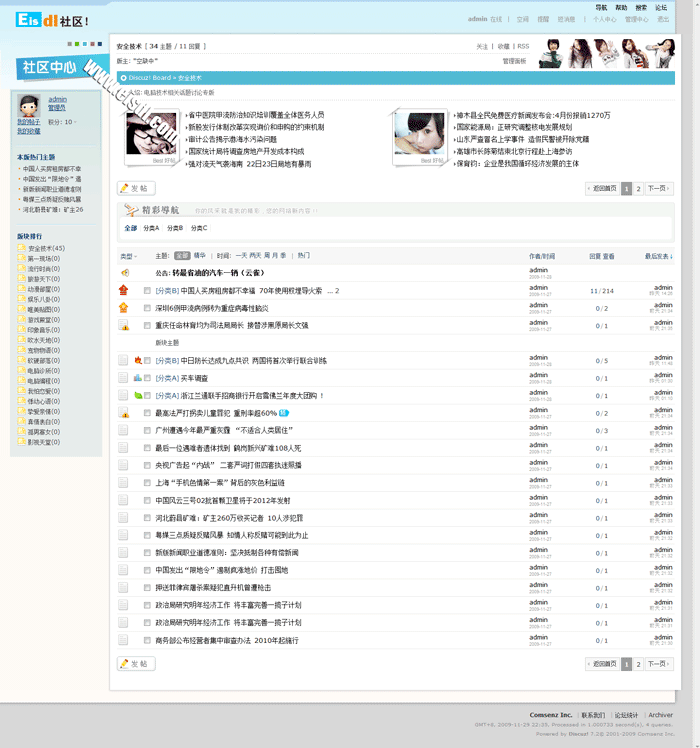Image resolution: width=700 pixels, height=748 pixels.
Task: Click the folder icon next to 安全技术(45)
Action: point(21,248)
